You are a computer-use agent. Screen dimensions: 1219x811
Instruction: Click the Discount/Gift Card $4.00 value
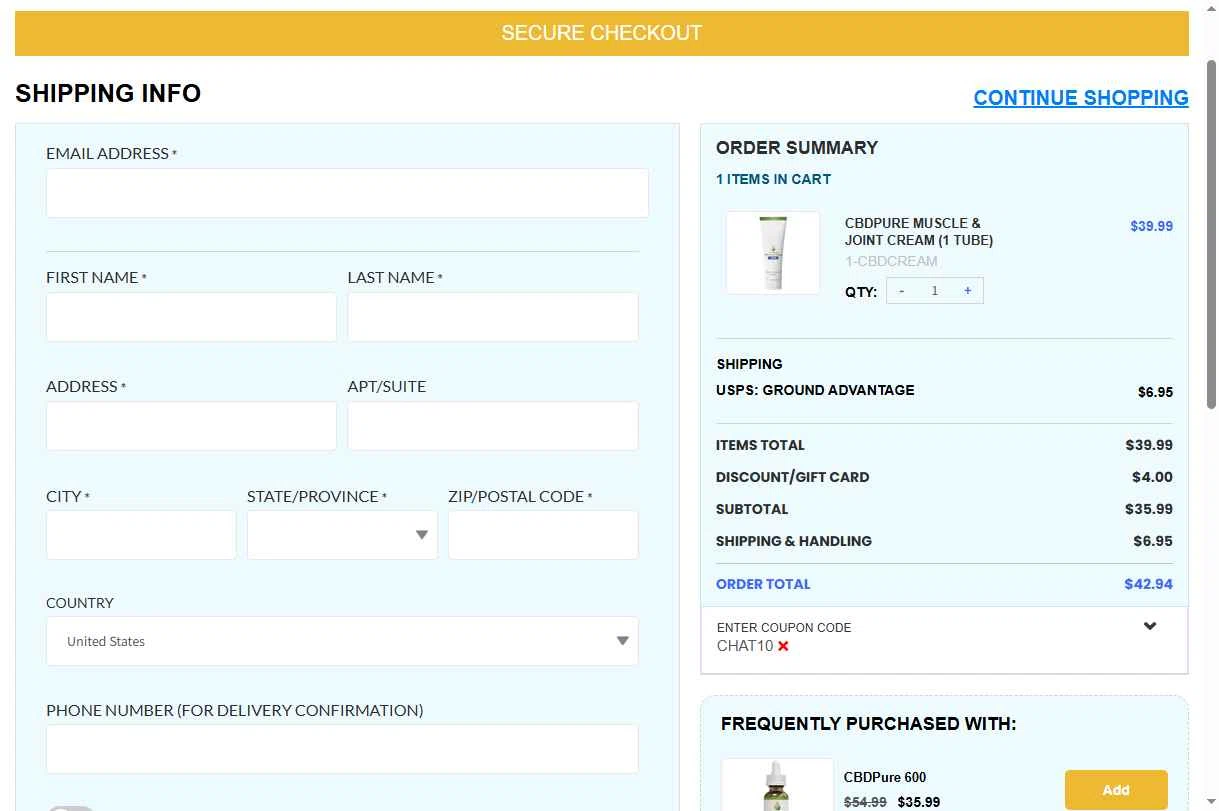[1152, 477]
